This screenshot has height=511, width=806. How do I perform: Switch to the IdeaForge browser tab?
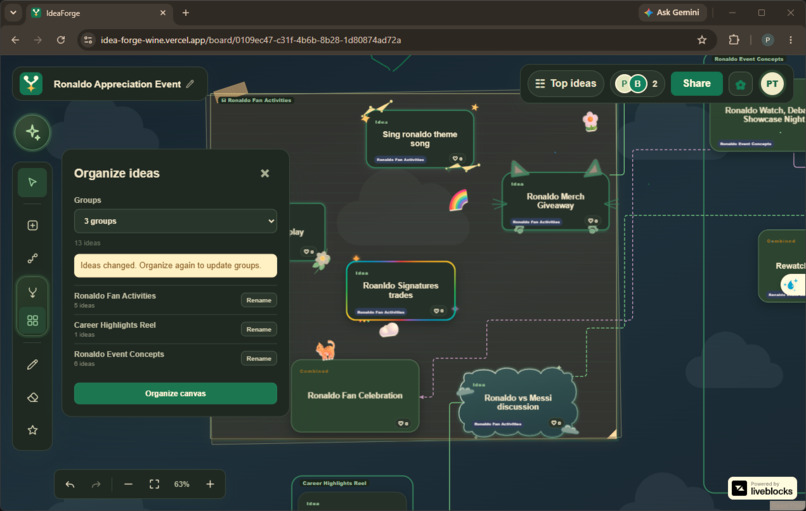(x=98, y=13)
